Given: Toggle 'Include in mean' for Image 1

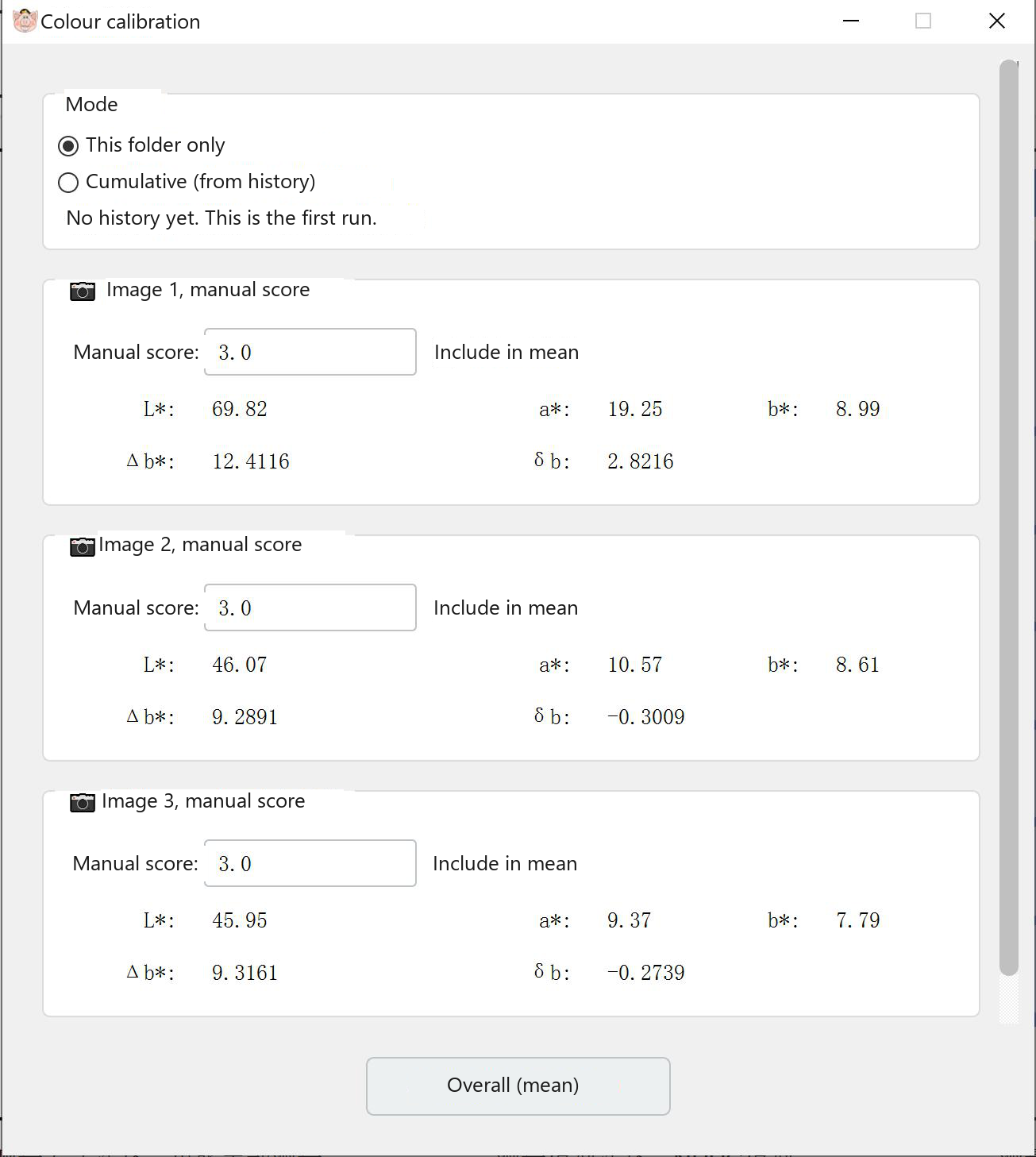Looking at the screenshot, I should [x=506, y=352].
